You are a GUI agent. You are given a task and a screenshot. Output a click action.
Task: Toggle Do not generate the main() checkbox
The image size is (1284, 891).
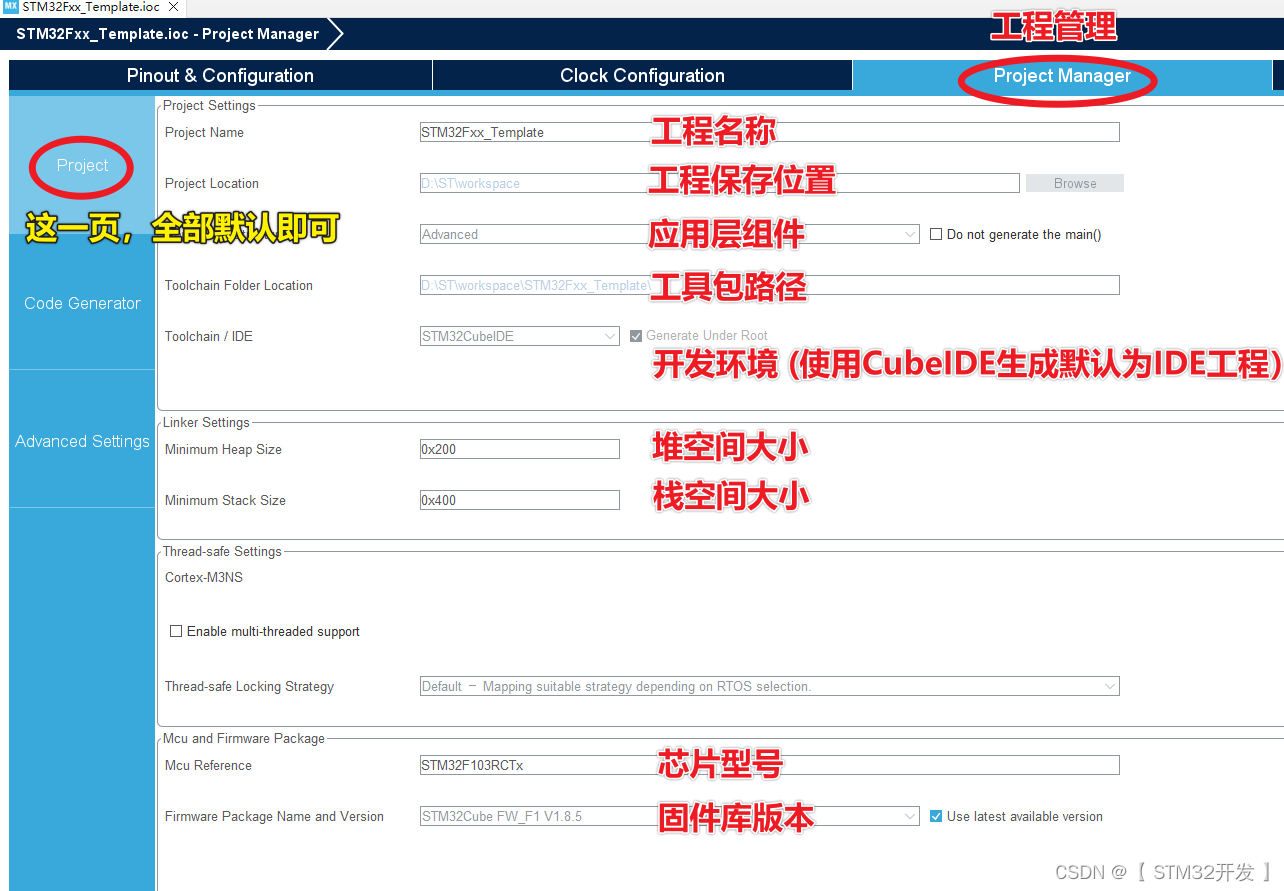(x=936, y=234)
